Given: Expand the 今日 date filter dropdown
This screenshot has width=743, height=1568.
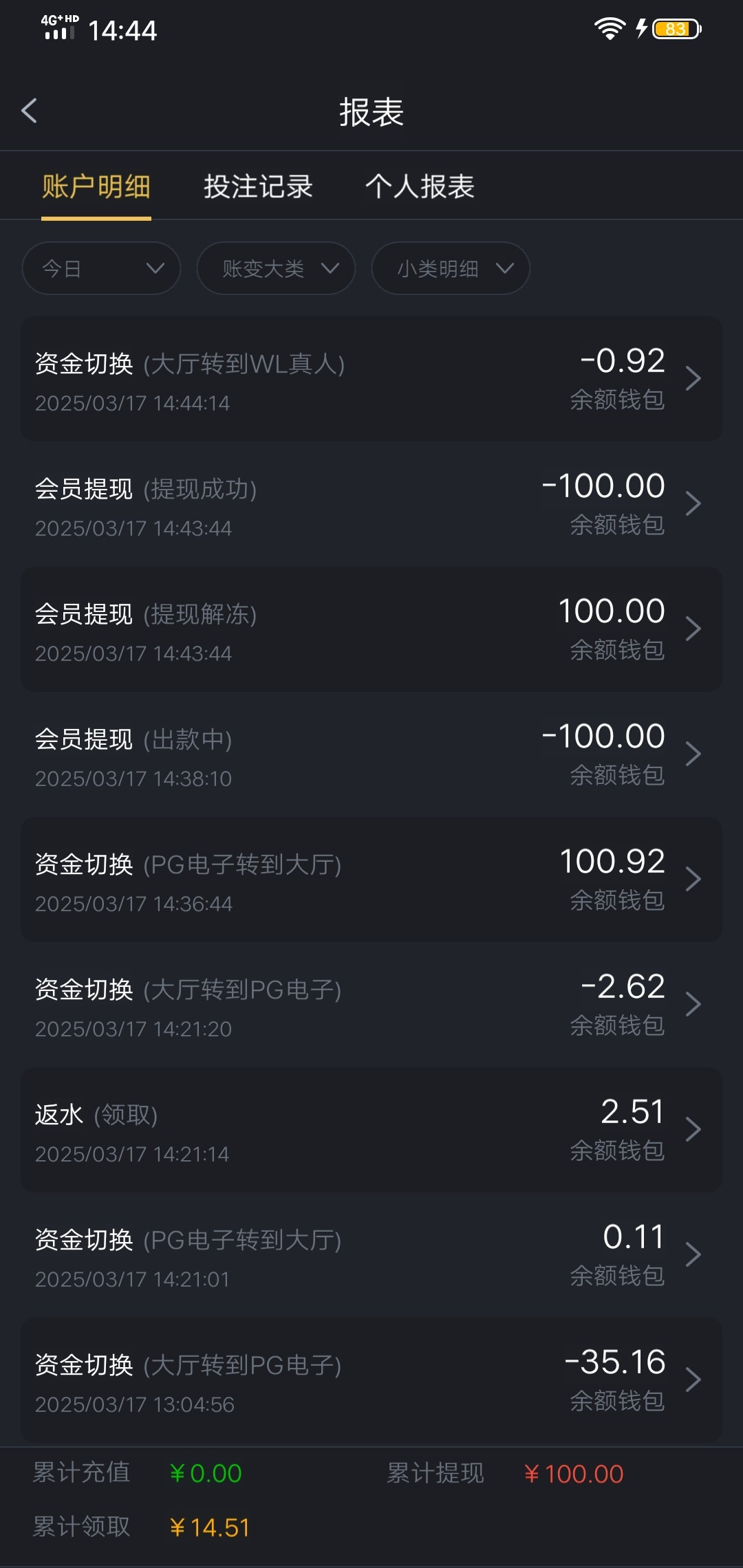Looking at the screenshot, I should pyautogui.click(x=101, y=268).
